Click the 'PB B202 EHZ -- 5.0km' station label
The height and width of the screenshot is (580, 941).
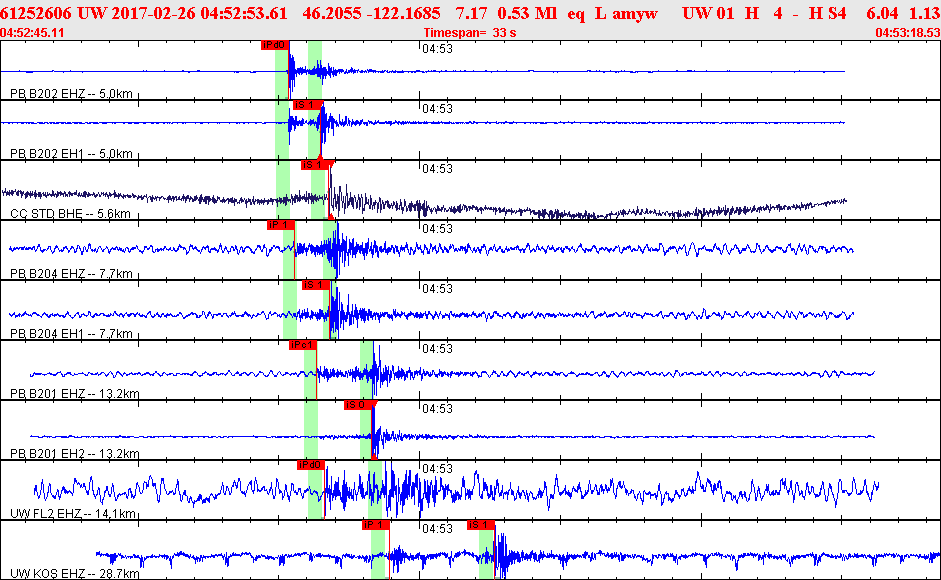71,94
